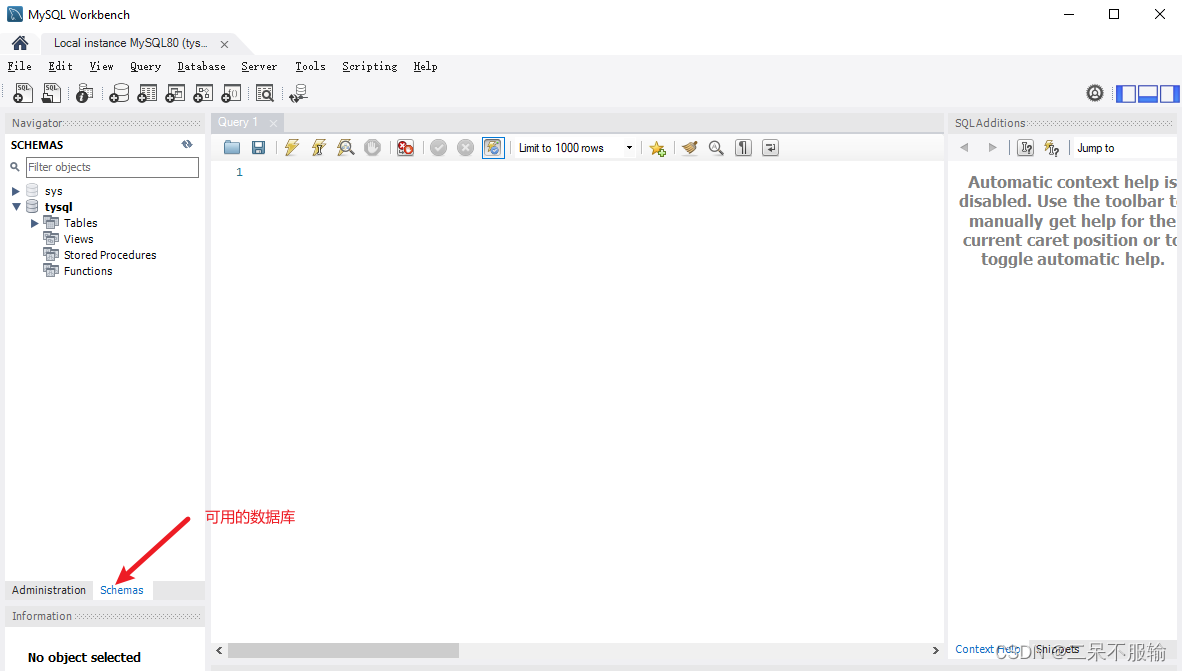Toggle continue-on-error script execution
Image resolution: width=1182 pixels, height=671 pixels.
click(406, 148)
